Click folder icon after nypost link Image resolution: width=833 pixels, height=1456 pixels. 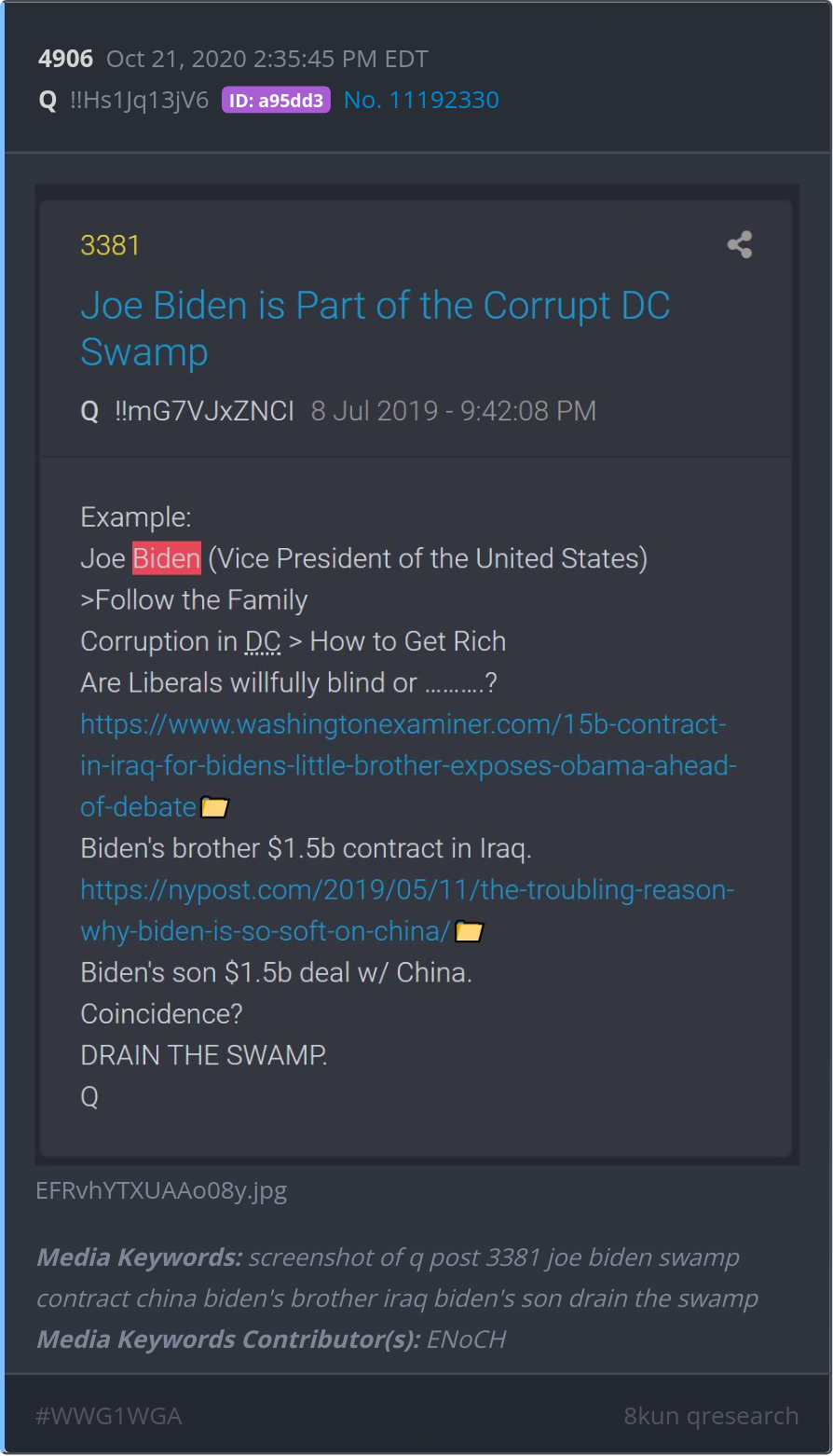pos(469,931)
